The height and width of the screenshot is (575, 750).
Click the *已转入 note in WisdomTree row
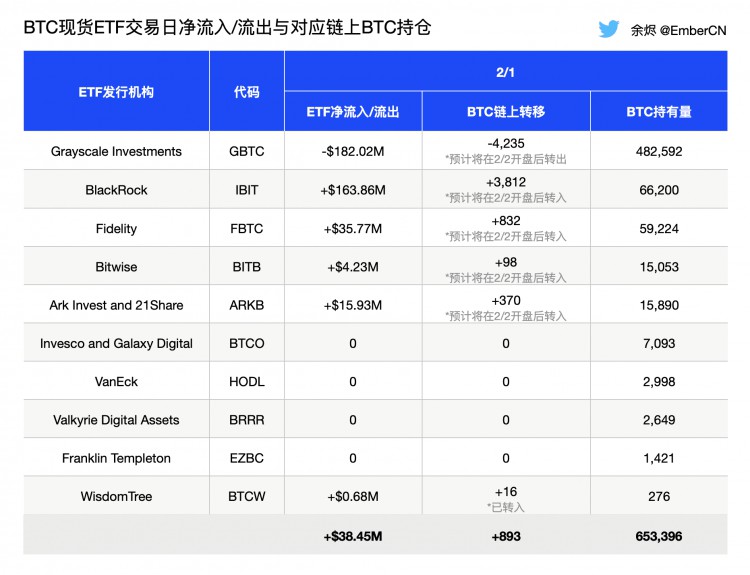click(x=506, y=507)
